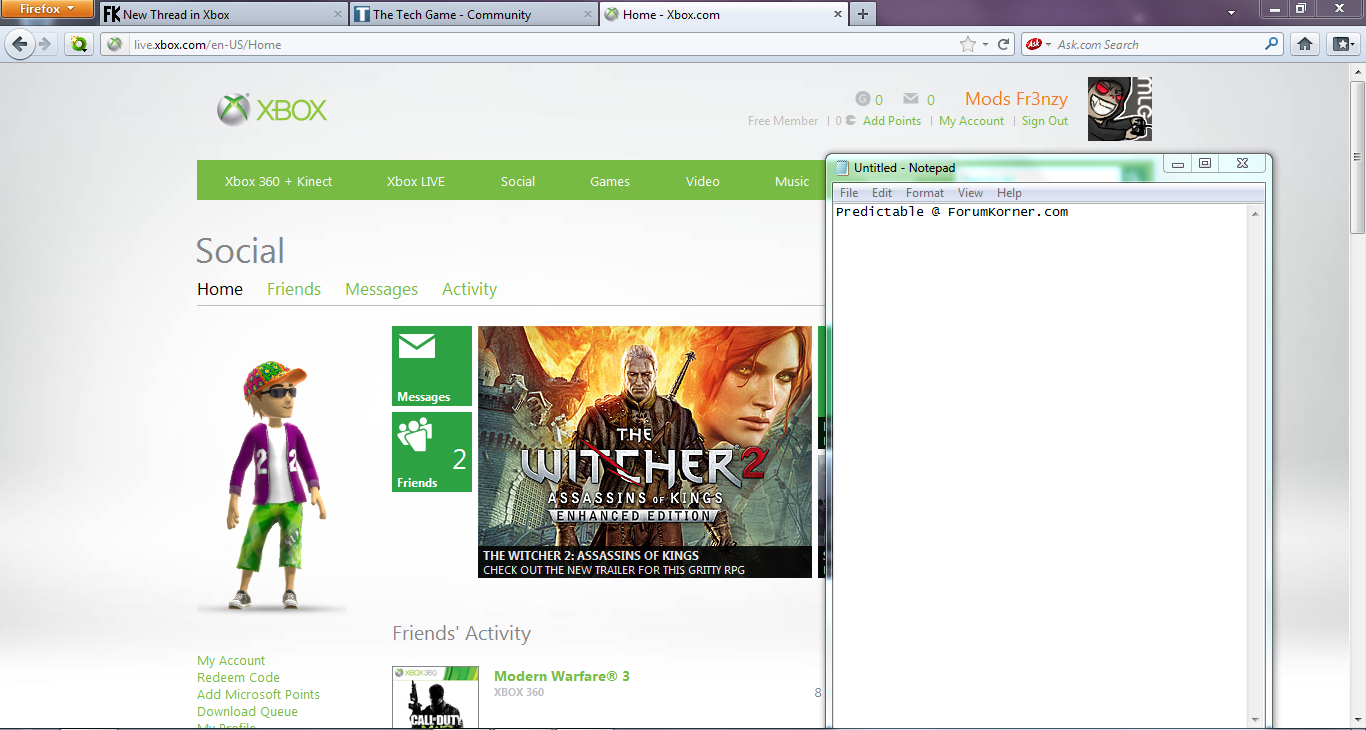Open Music in the green navigation bar
The width and height of the screenshot is (1366, 730).
point(792,181)
